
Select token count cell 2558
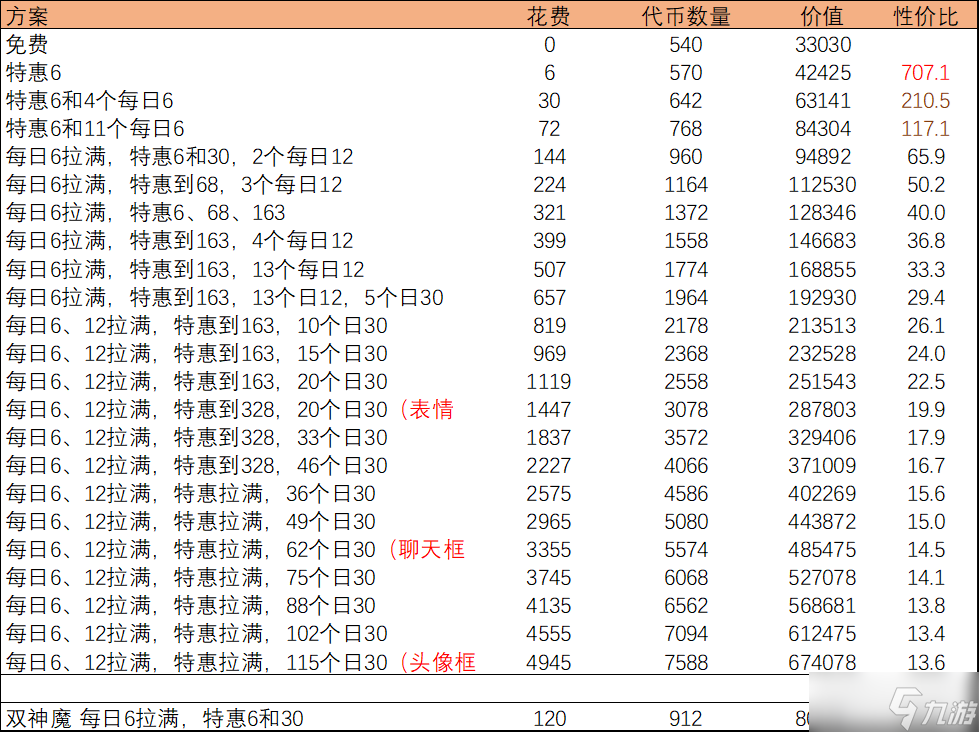click(686, 382)
